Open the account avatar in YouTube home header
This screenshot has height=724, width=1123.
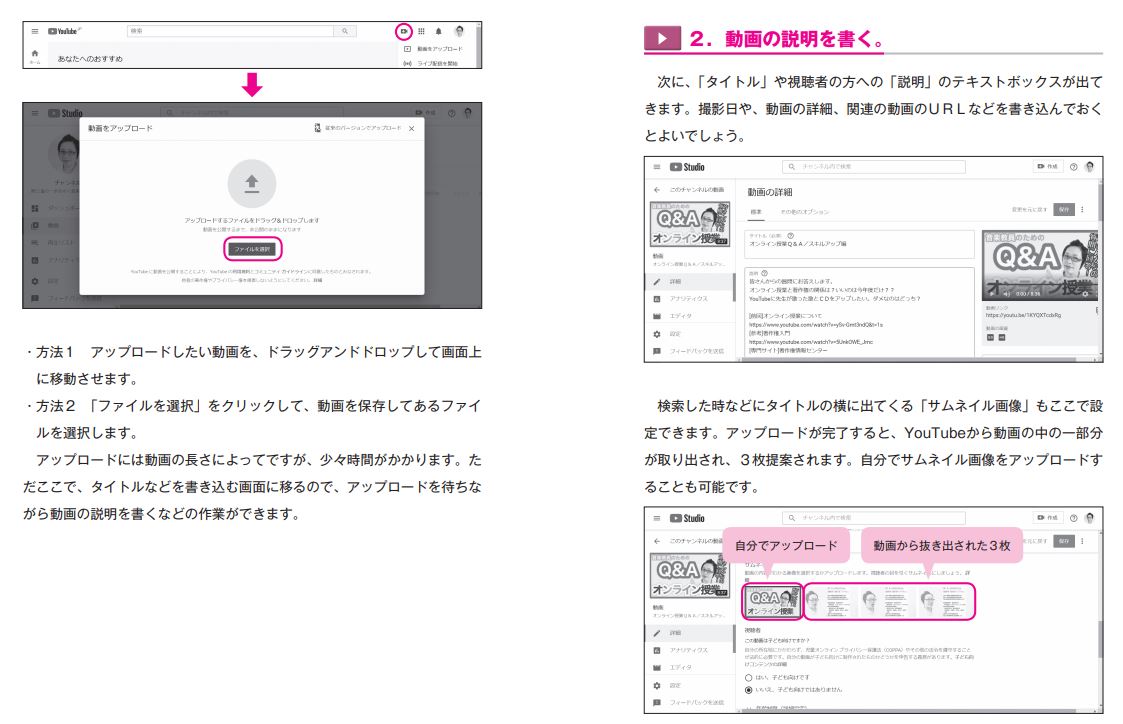(x=459, y=32)
